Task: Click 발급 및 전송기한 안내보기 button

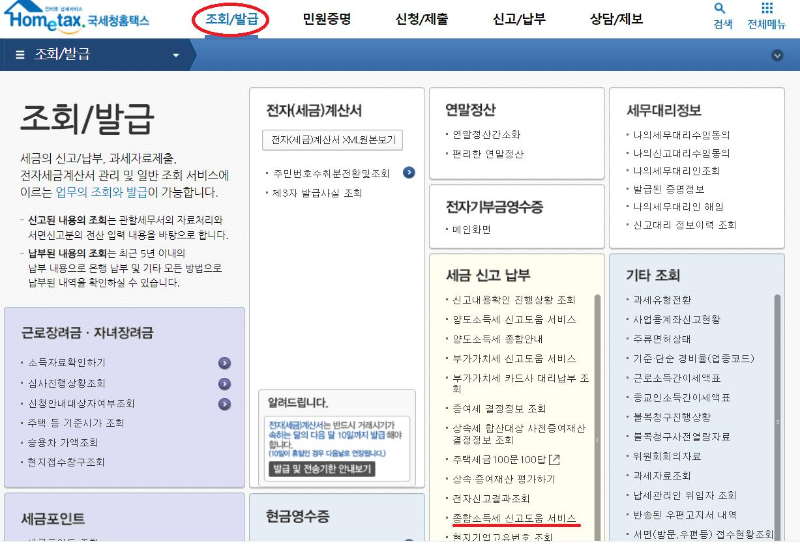Action: coord(322,469)
